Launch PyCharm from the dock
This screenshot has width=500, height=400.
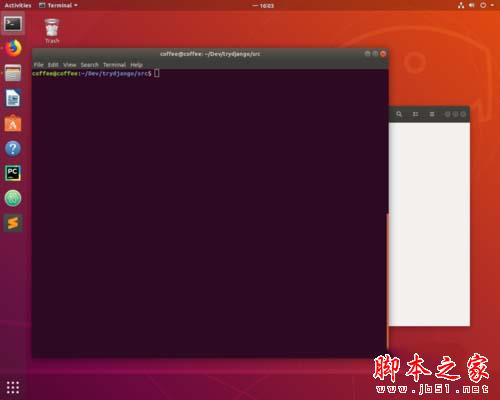(13, 173)
